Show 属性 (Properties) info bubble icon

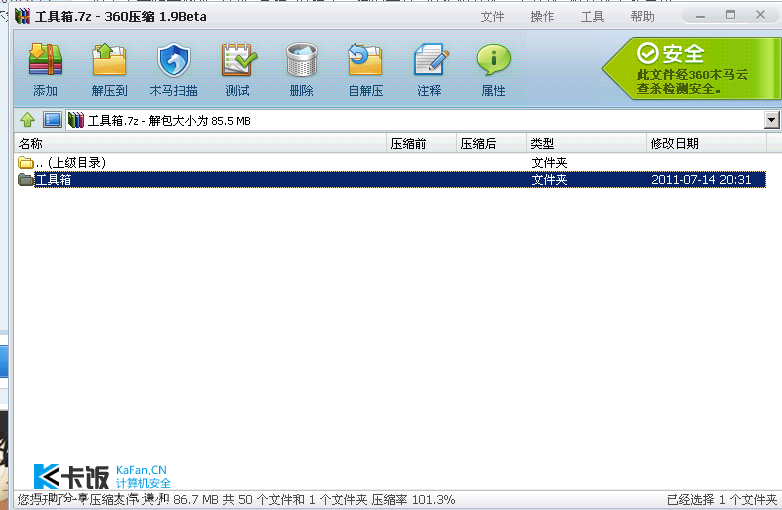point(494,60)
